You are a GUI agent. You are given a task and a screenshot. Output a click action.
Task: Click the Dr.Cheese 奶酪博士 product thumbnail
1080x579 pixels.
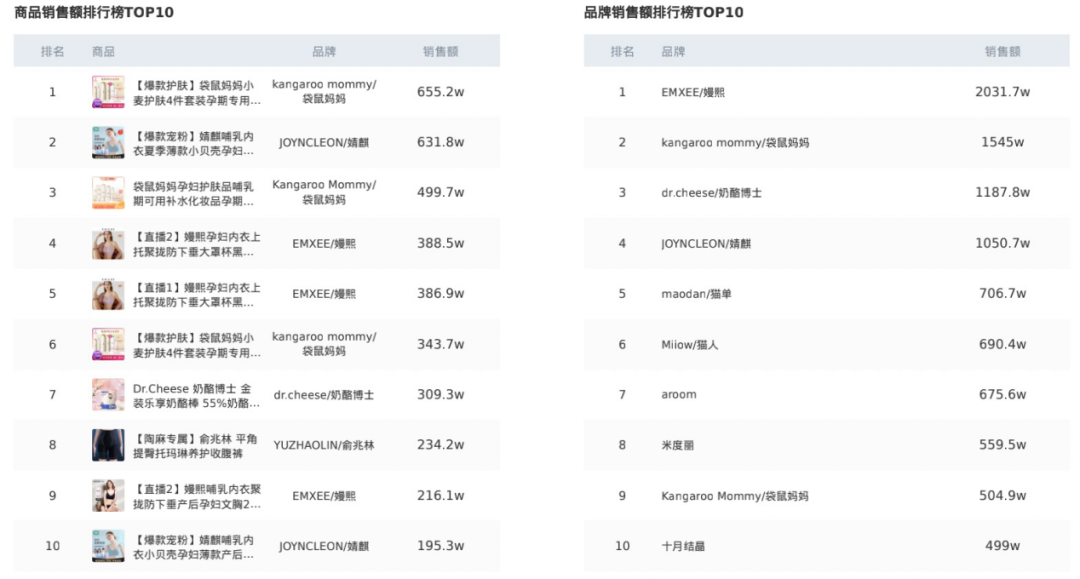(x=108, y=394)
